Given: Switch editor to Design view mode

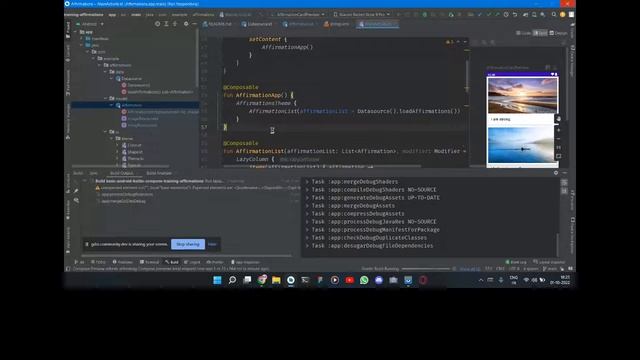Looking at the screenshot, I should [x=558, y=33].
